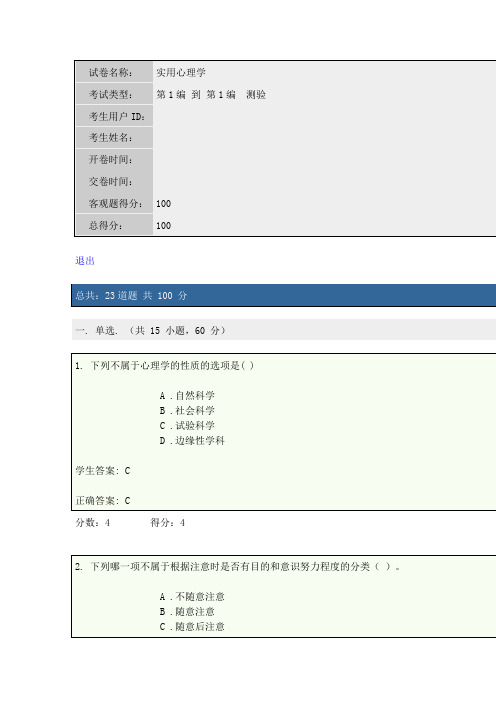Viewport: 496px width, 702px height.
Task: Select option A 自然科学
Action: pos(187,396)
